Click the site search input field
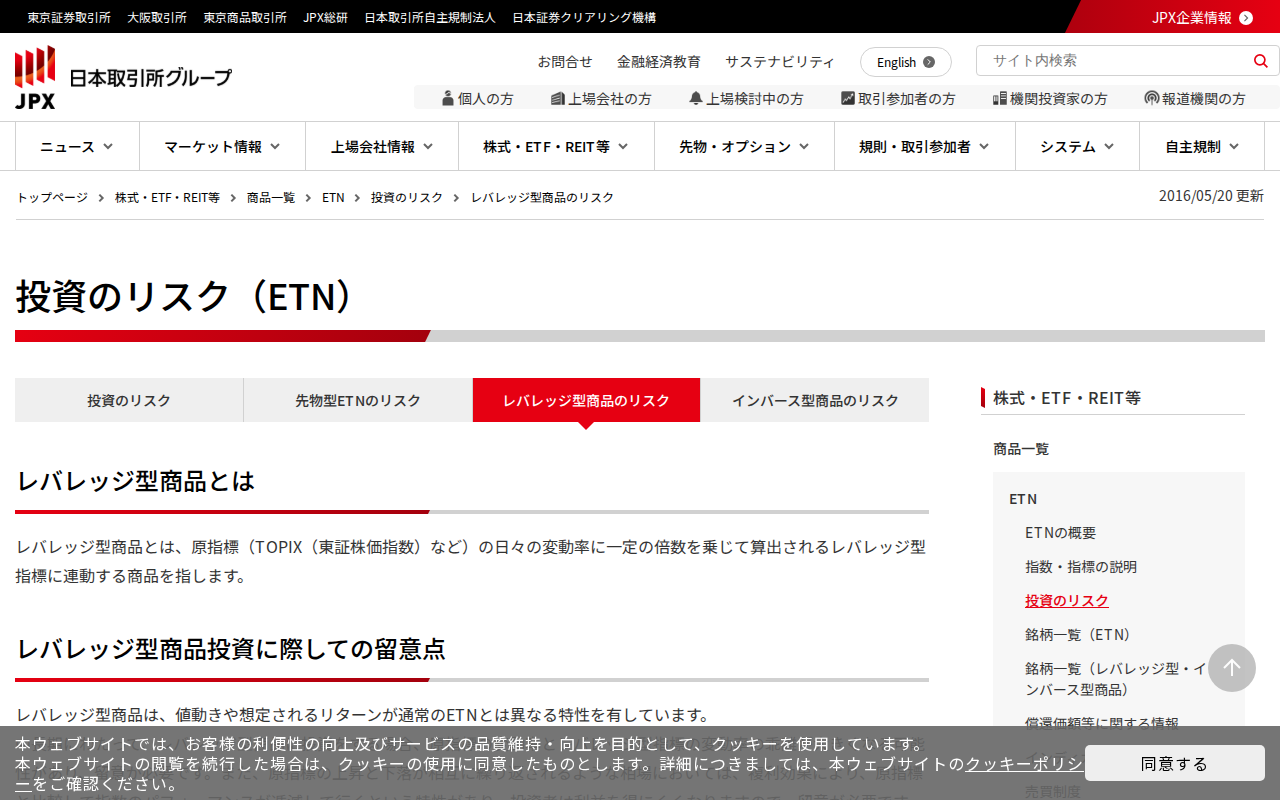Viewport: 1280px width, 800px height. tap(1115, 61)
